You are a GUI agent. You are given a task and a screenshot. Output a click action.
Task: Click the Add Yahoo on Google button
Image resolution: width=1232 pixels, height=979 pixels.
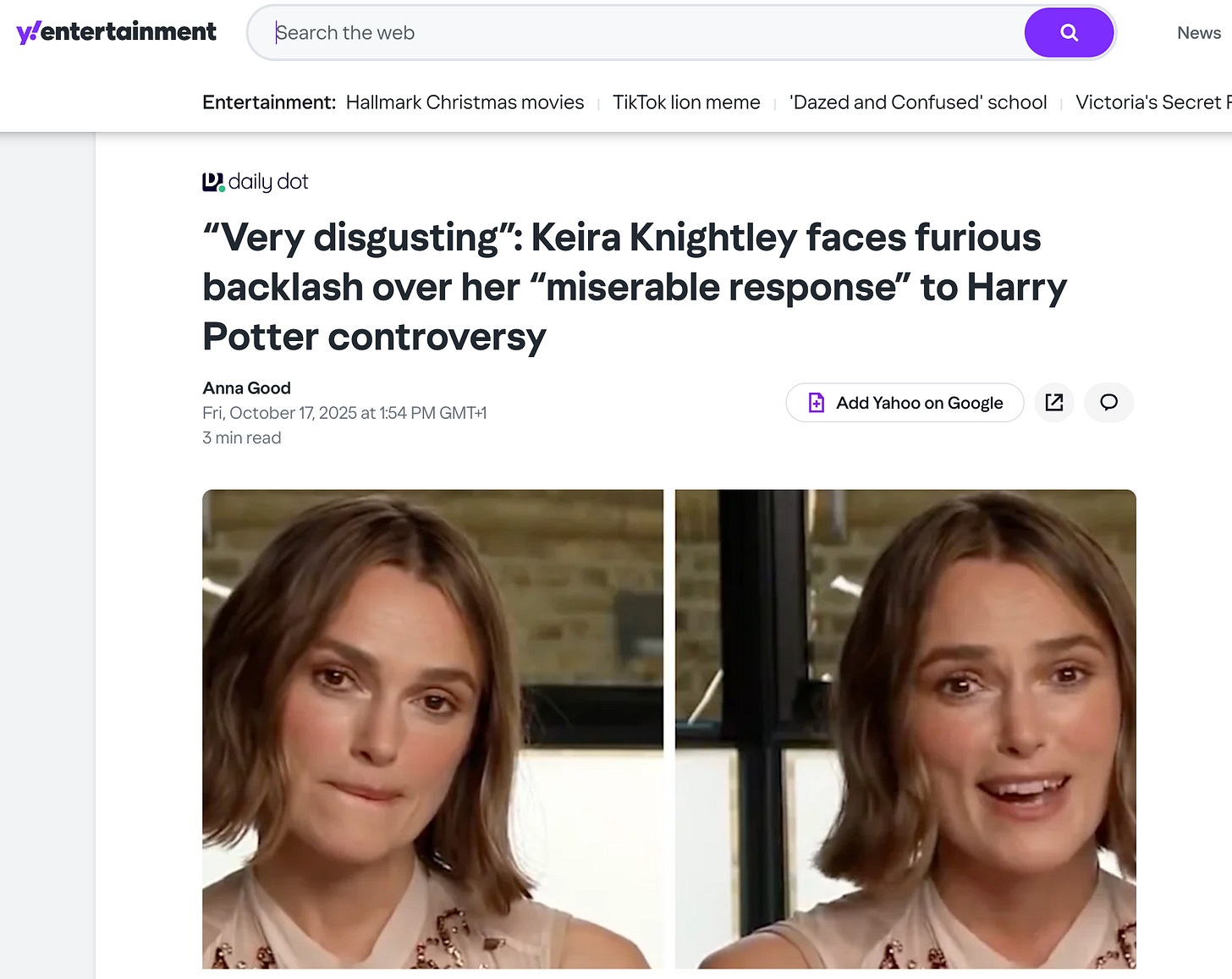tap(905, 403)
